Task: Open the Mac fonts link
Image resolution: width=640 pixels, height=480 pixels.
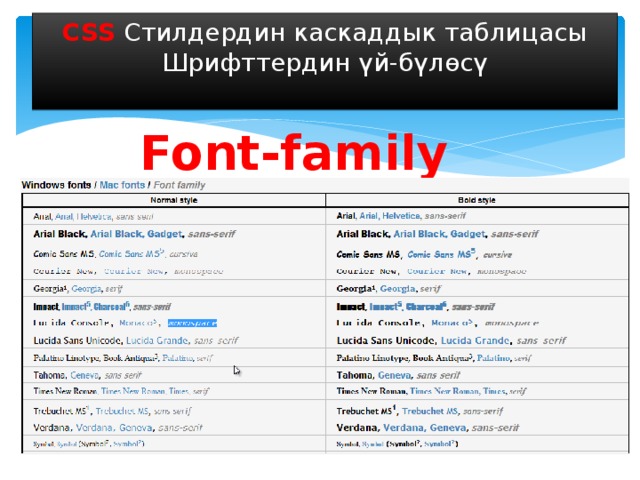Action: (x=122, y=185)
